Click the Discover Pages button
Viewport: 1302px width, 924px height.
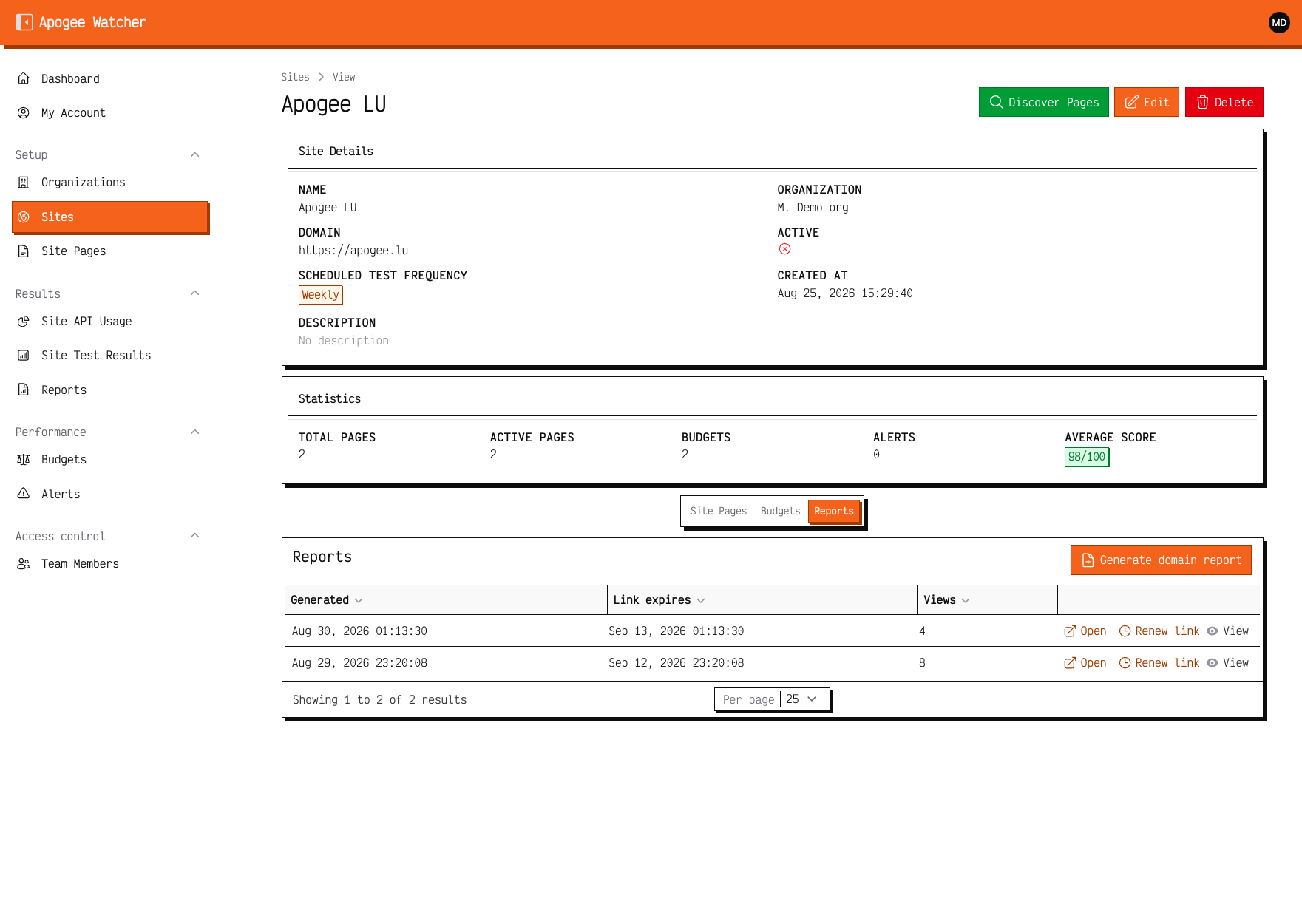[x=1043, y=102]
